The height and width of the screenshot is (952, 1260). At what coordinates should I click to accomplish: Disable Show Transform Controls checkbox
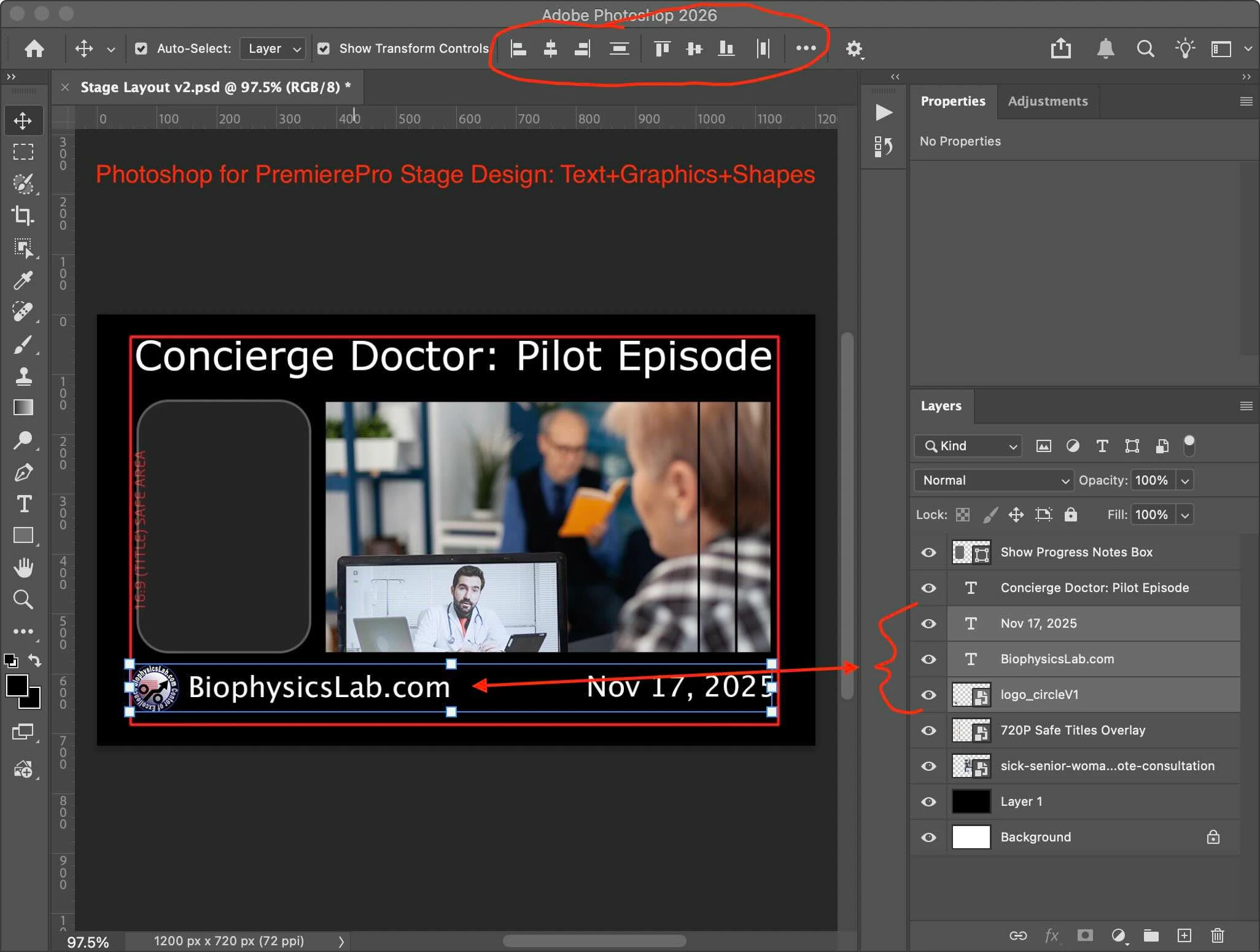(x=324, y=49)
